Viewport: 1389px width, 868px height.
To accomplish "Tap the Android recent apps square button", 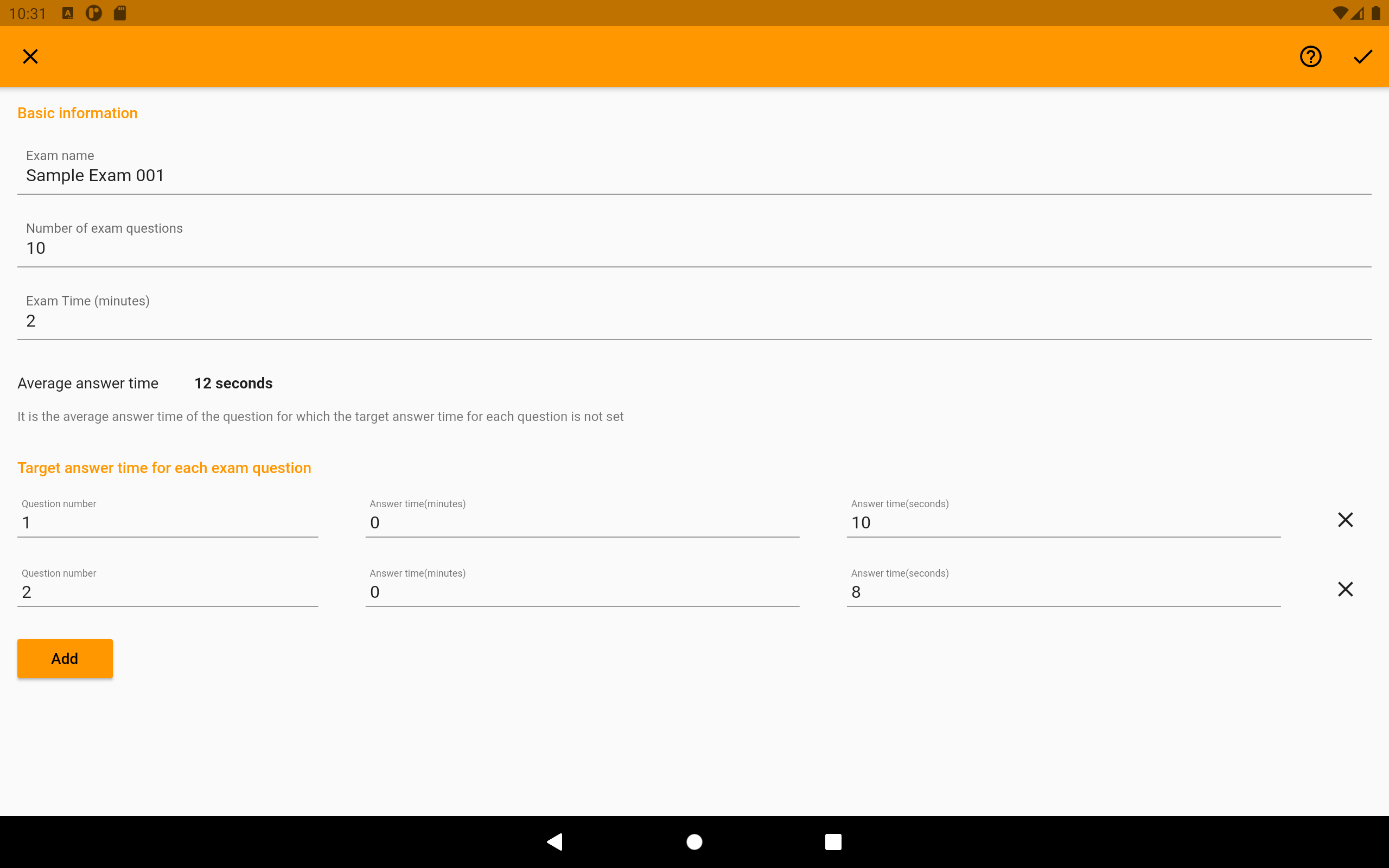I will click(833, 841).
